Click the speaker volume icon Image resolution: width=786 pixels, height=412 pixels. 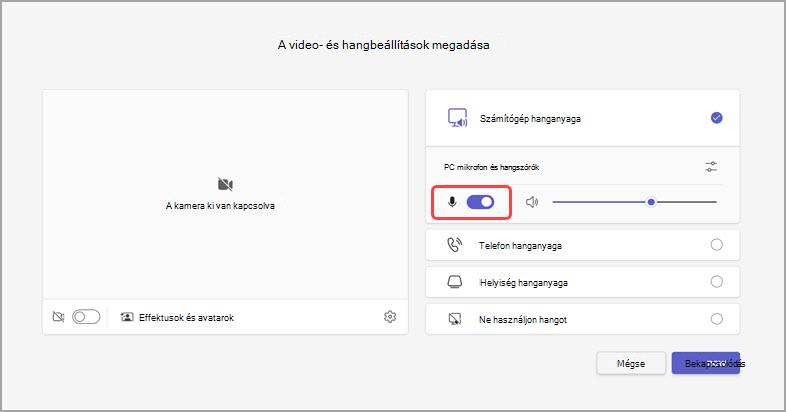(x=532, y=202)
